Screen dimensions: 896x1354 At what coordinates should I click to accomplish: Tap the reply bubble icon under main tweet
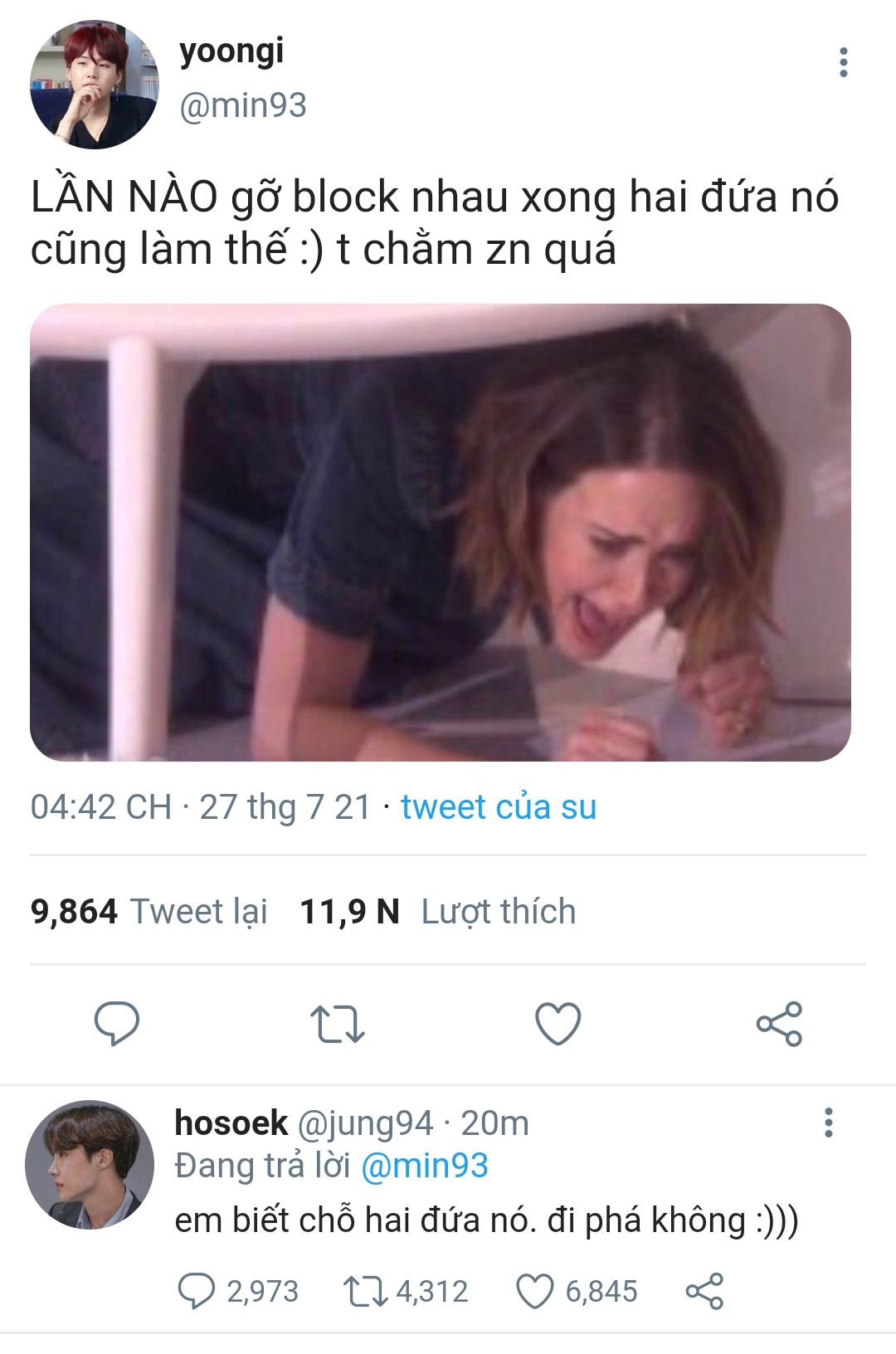[117, 1024]
